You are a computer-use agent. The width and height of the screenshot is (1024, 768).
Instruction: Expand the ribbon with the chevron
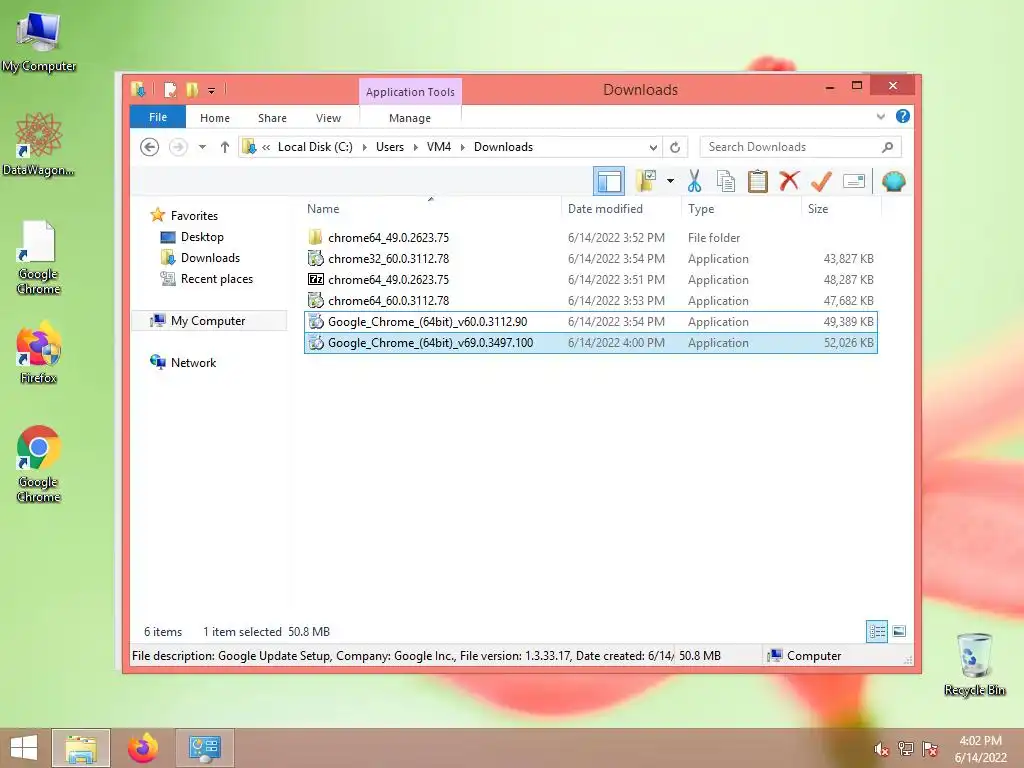(880, 116)
